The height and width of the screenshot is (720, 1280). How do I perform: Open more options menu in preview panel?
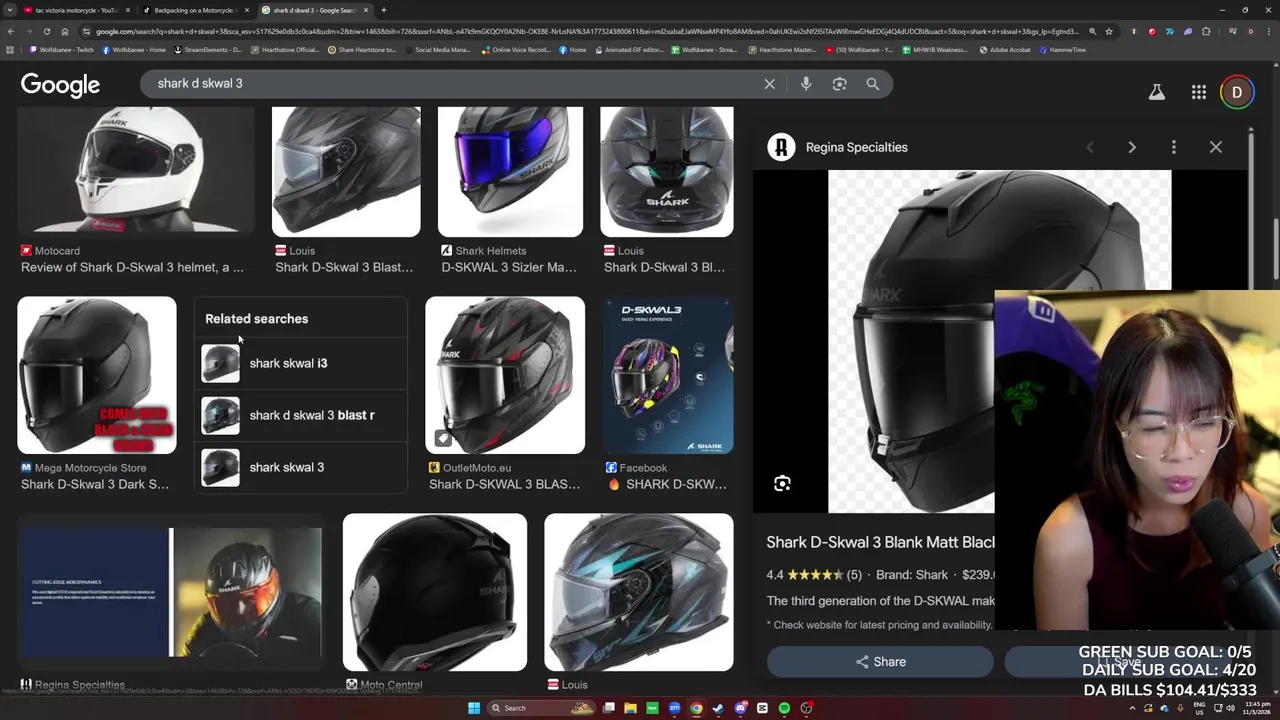click(1173, 147)
